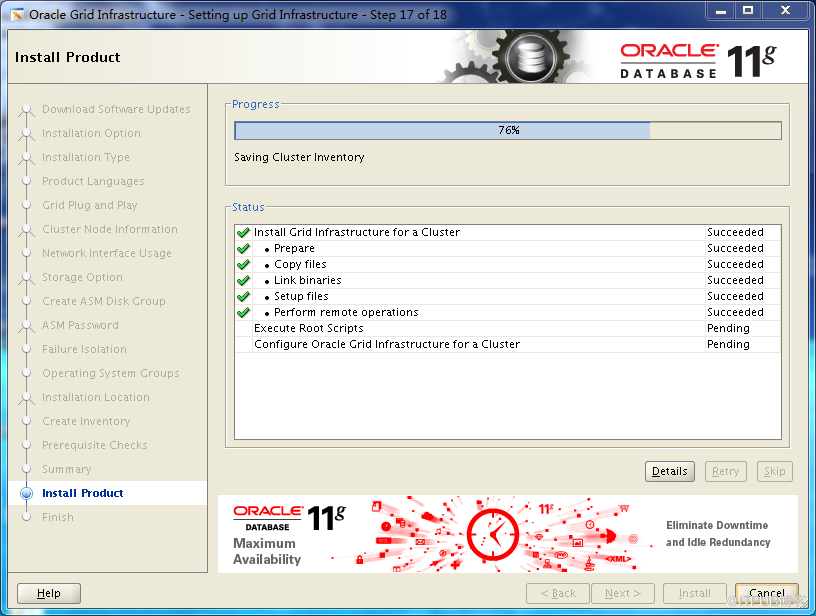Click green checkmark beside Perform remote operations

tap(243, 313)
